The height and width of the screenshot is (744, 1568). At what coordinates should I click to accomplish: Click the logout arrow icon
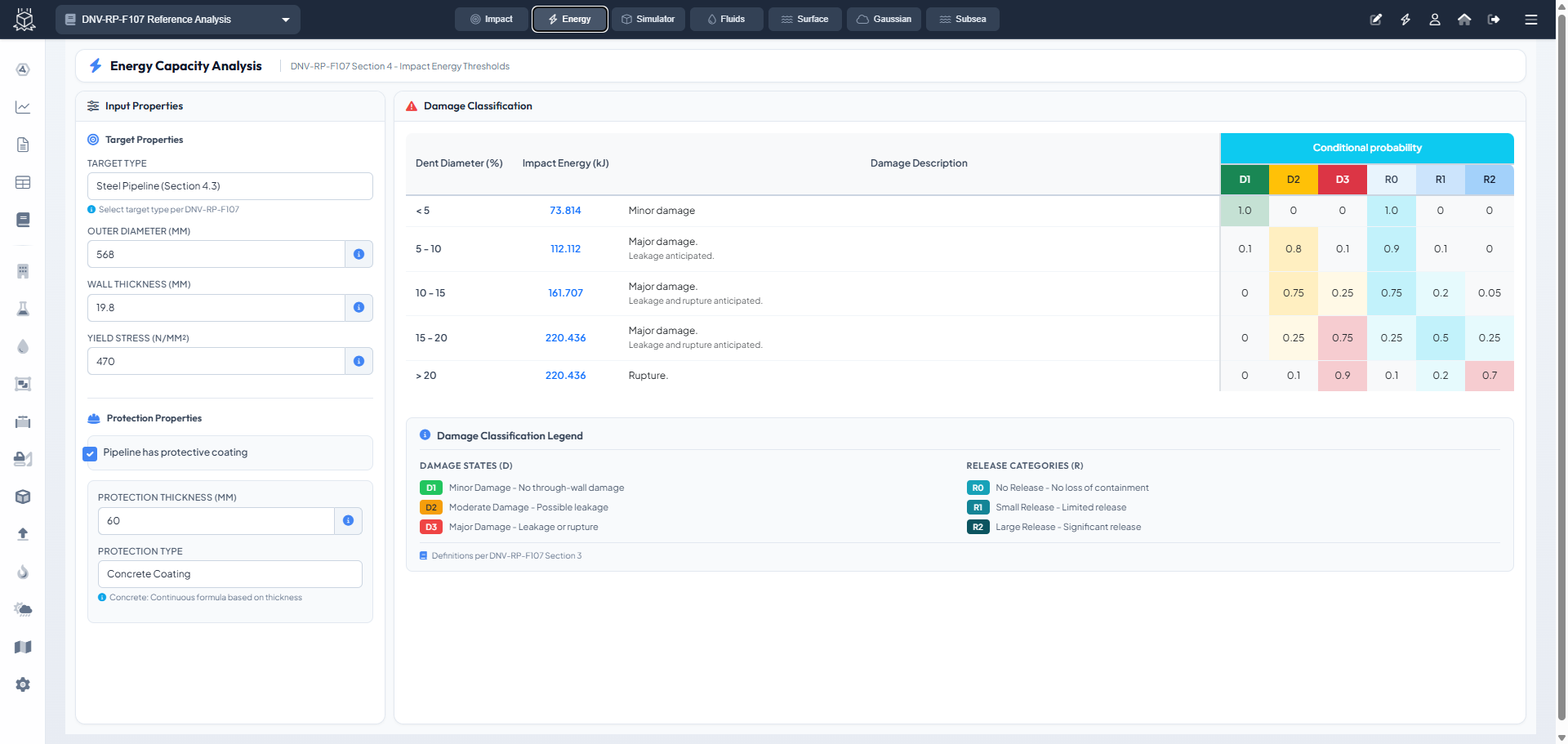point(1494,20)
